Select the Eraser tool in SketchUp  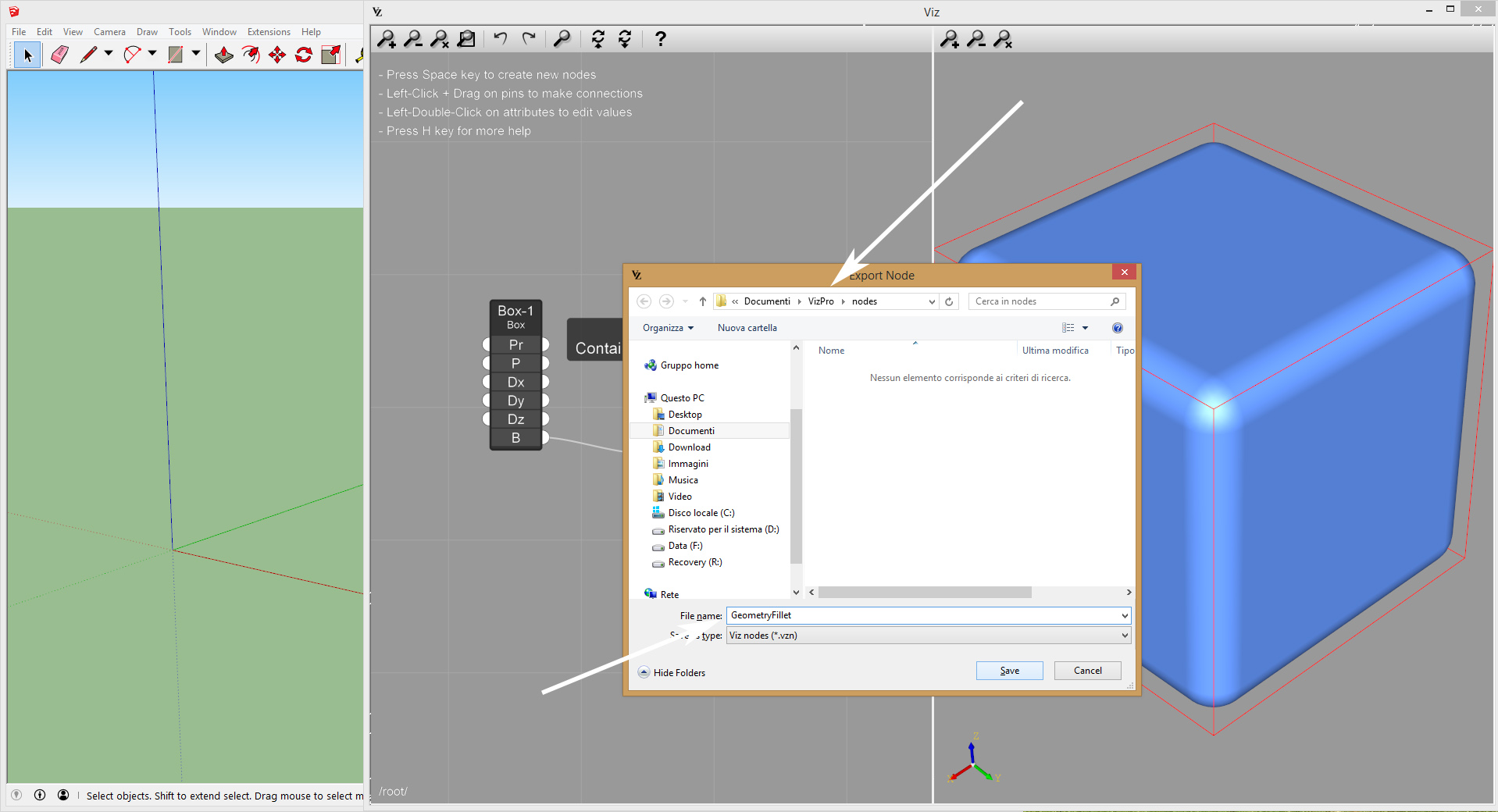click(x=59, y=55)
